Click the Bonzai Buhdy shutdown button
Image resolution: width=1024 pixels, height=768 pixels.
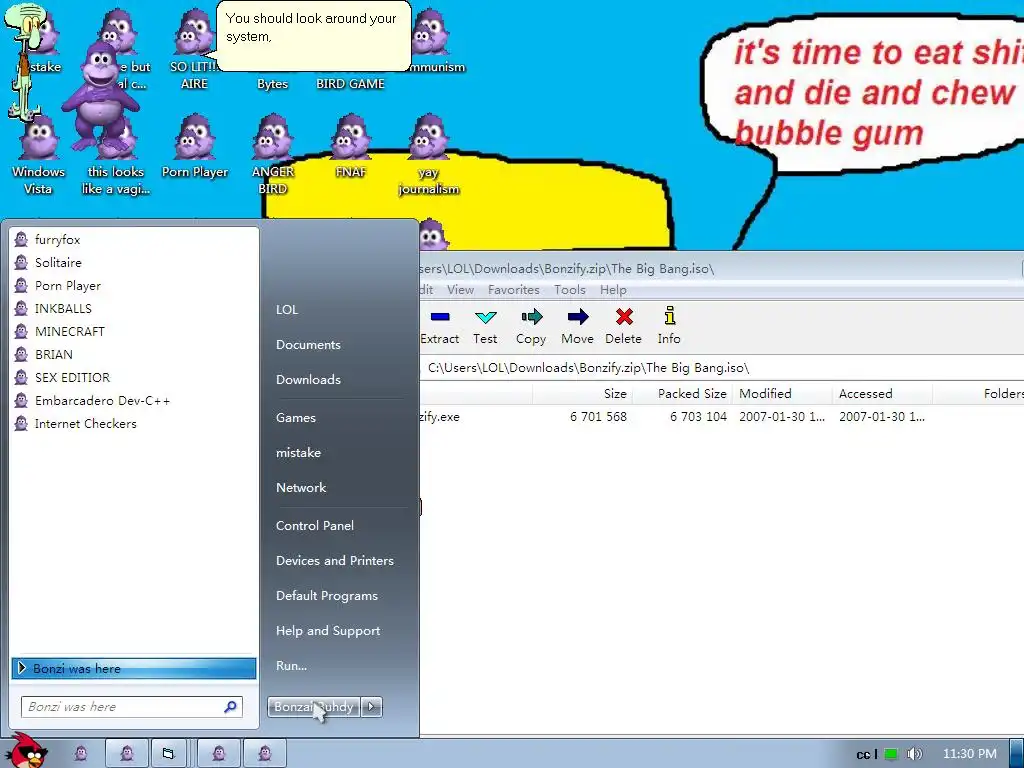[313, 707]
